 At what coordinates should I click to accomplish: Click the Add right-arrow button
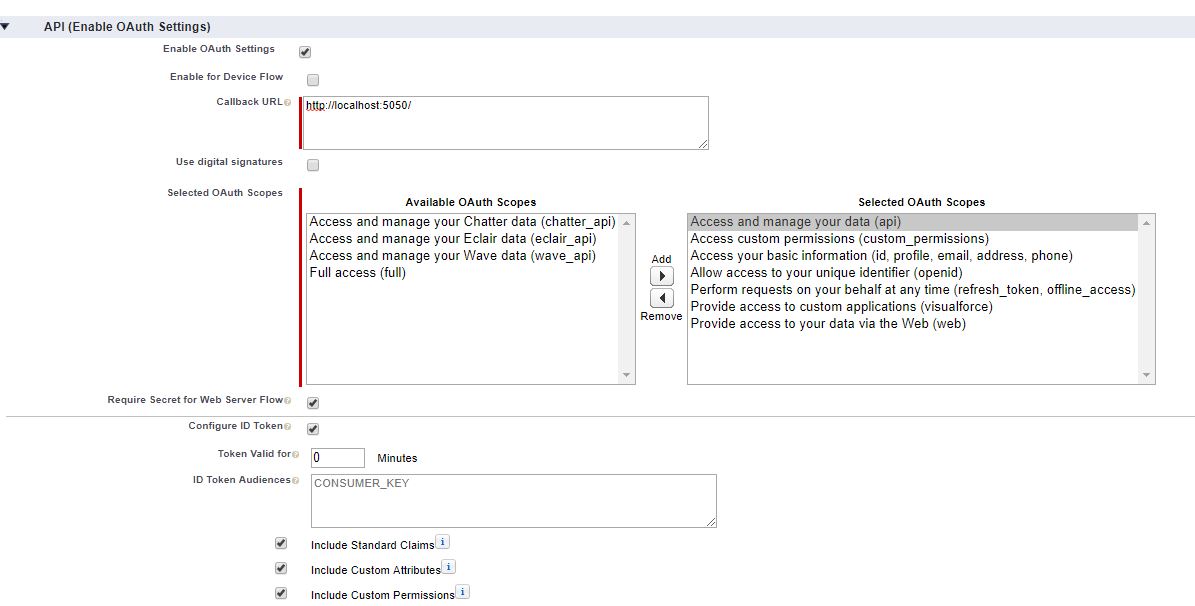coord(662,276)
